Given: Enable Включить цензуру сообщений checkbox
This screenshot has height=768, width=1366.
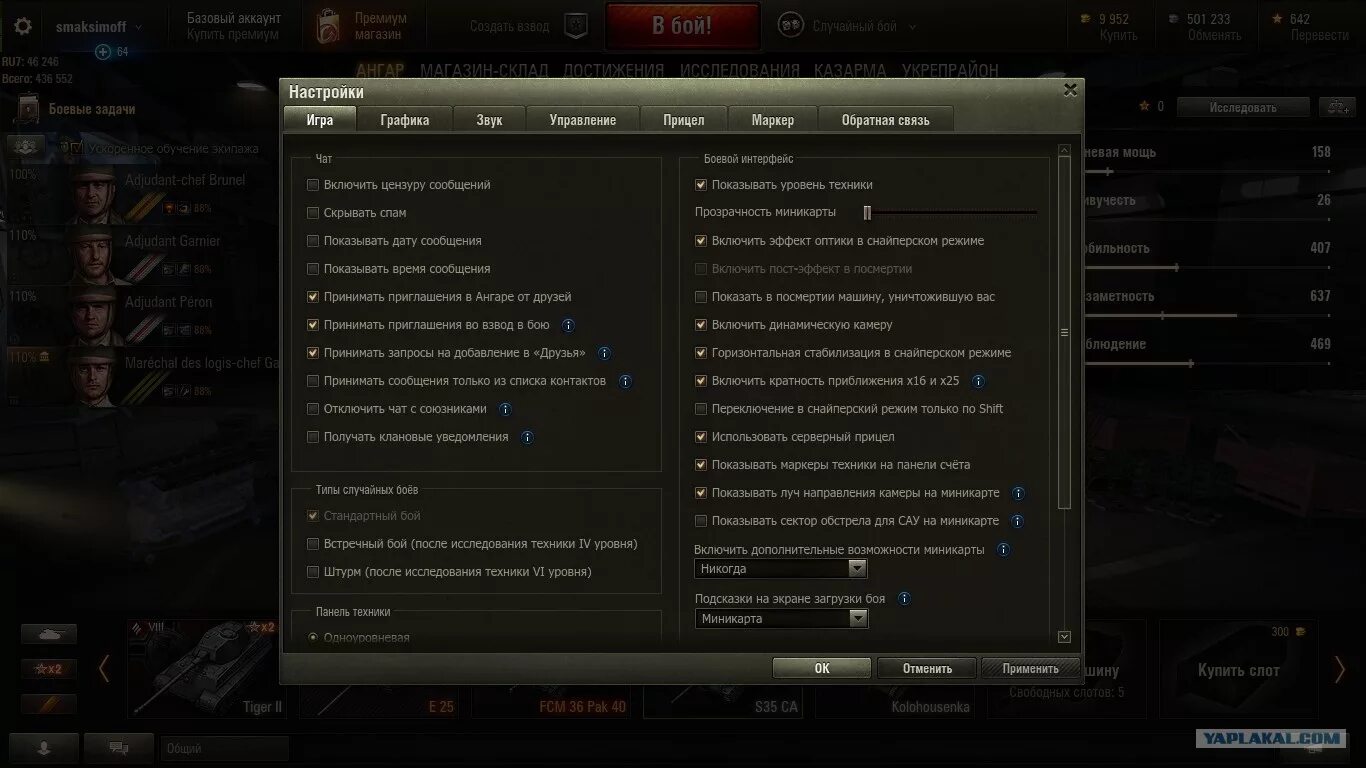Looking at the screenshot, I should (313, 185).
